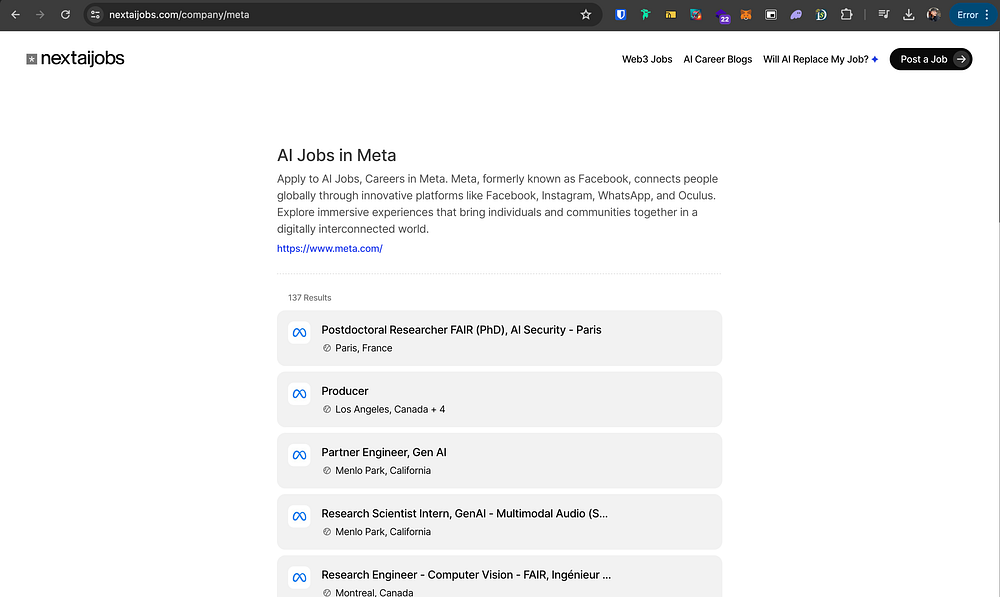Select the Partner Engineer, Gen AI listing
This screenshot has height=597, width=1000.
point(385,453)
